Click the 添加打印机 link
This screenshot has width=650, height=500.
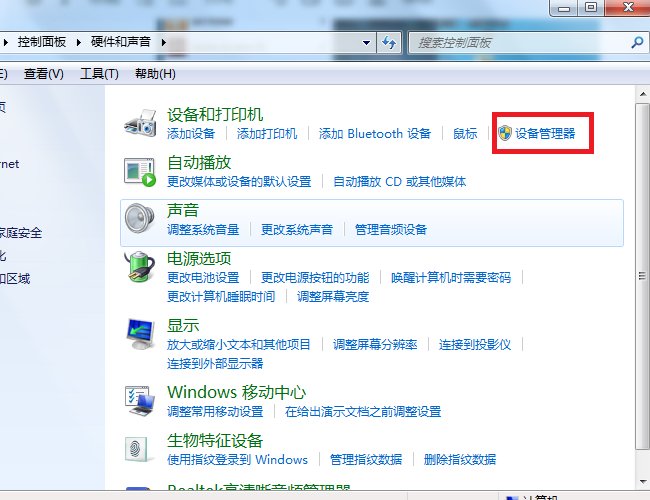[x=267, y=133]
